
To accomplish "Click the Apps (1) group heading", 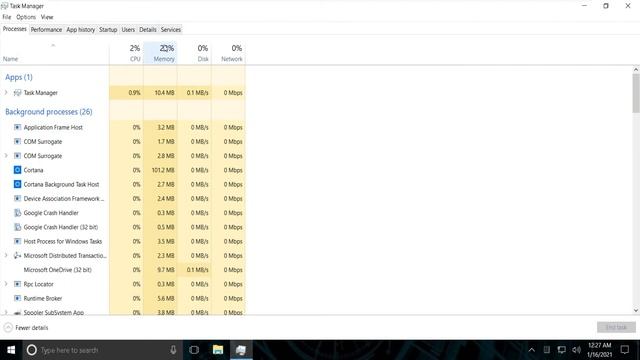I will (19, 77).
